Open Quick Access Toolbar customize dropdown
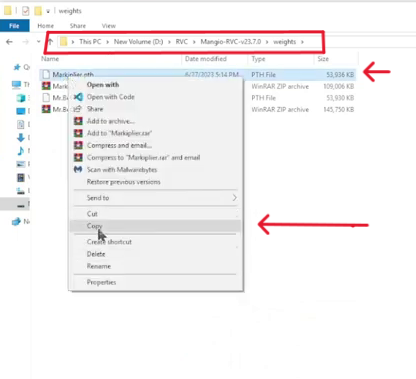Image resolution: width=416 pixels, height=379 pixels. click(48, 11)
